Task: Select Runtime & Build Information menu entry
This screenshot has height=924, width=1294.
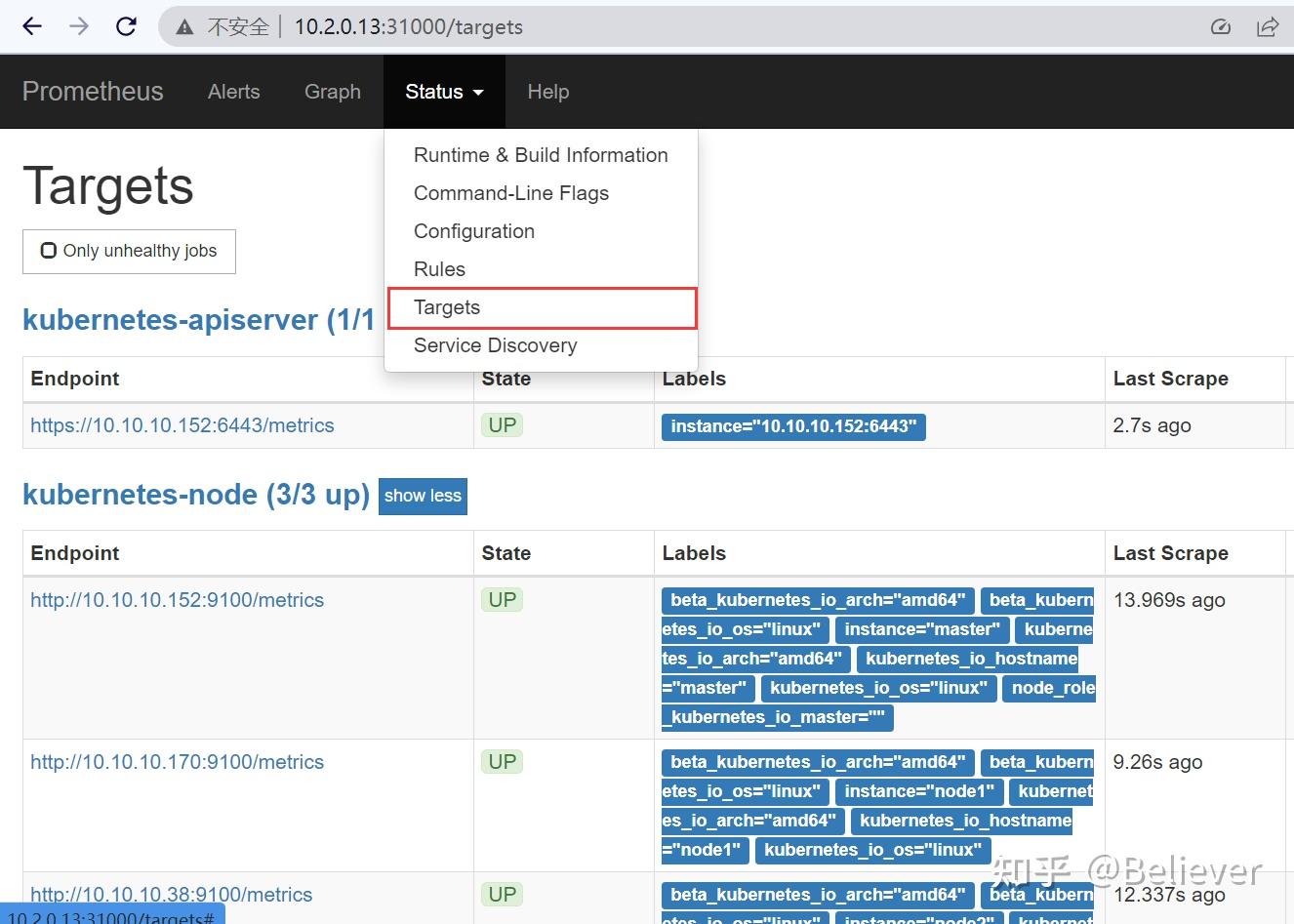Action: click(541, 154)
